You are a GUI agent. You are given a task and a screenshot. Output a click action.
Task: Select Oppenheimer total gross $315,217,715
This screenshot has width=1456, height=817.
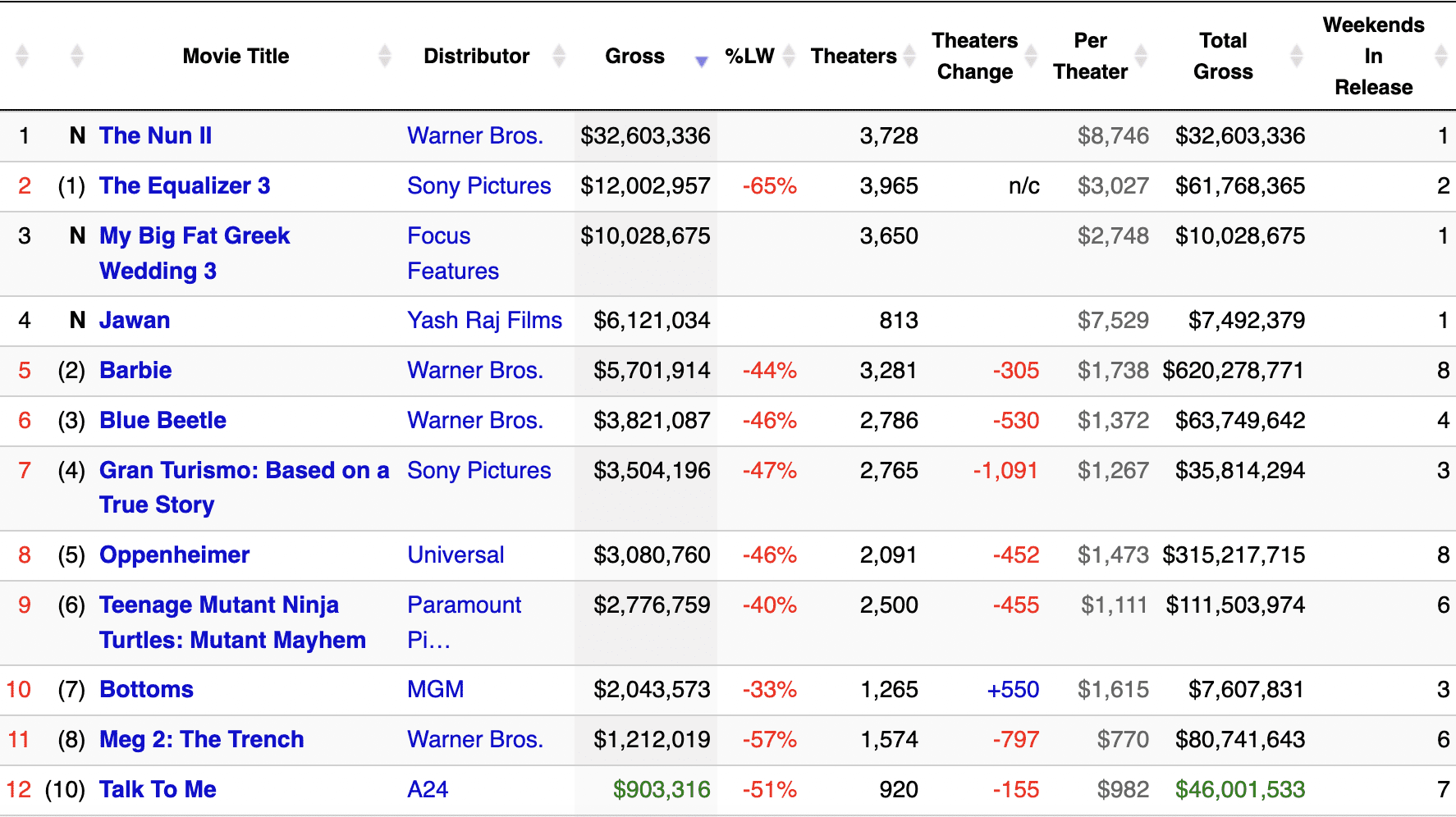point(1234,555)
